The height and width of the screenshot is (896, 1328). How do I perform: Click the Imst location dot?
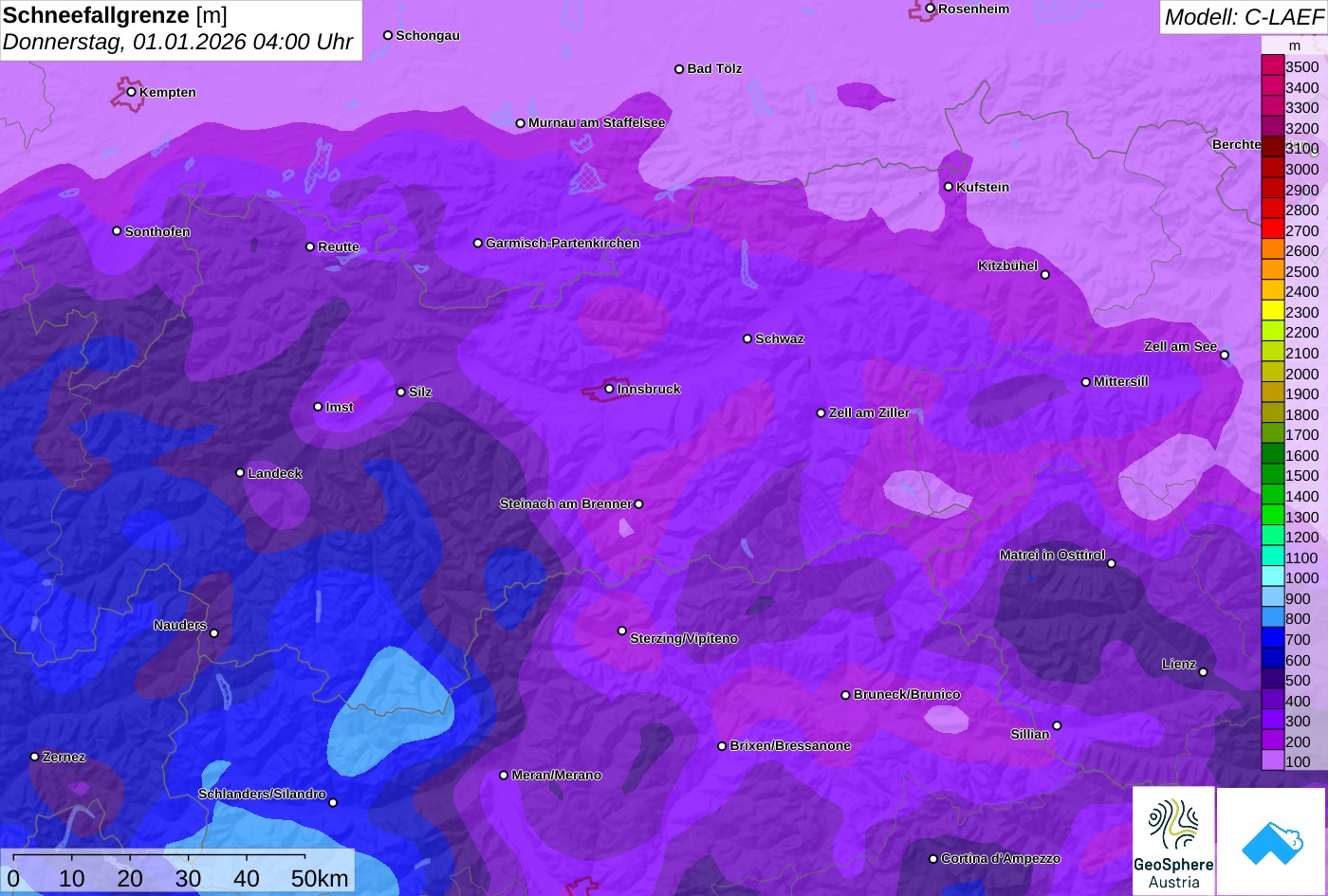pyautogui.click(x=318, y=407)
